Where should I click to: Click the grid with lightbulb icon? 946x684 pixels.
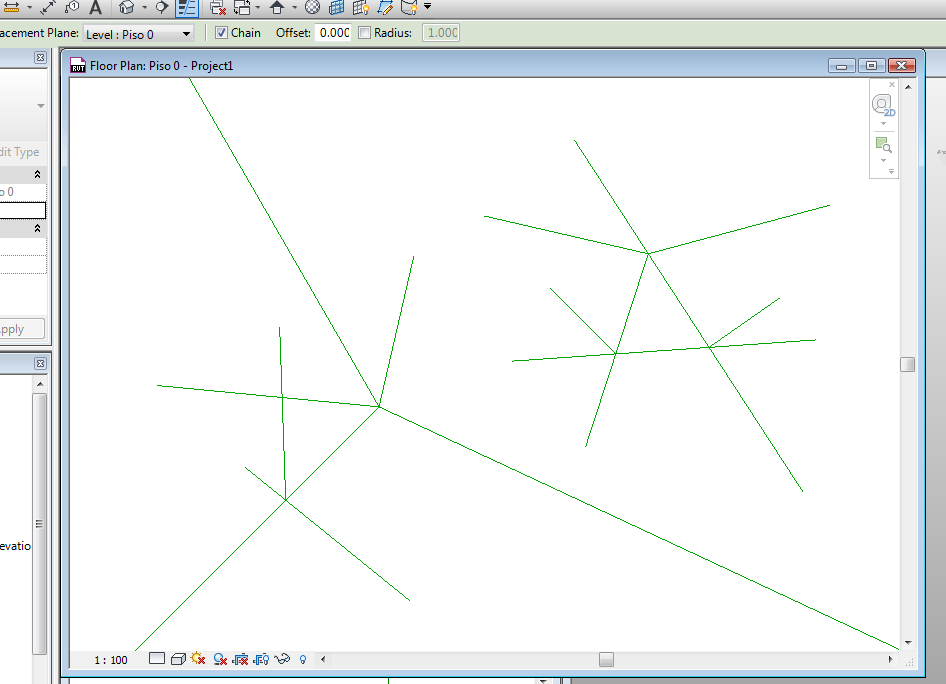click(361, 7)
